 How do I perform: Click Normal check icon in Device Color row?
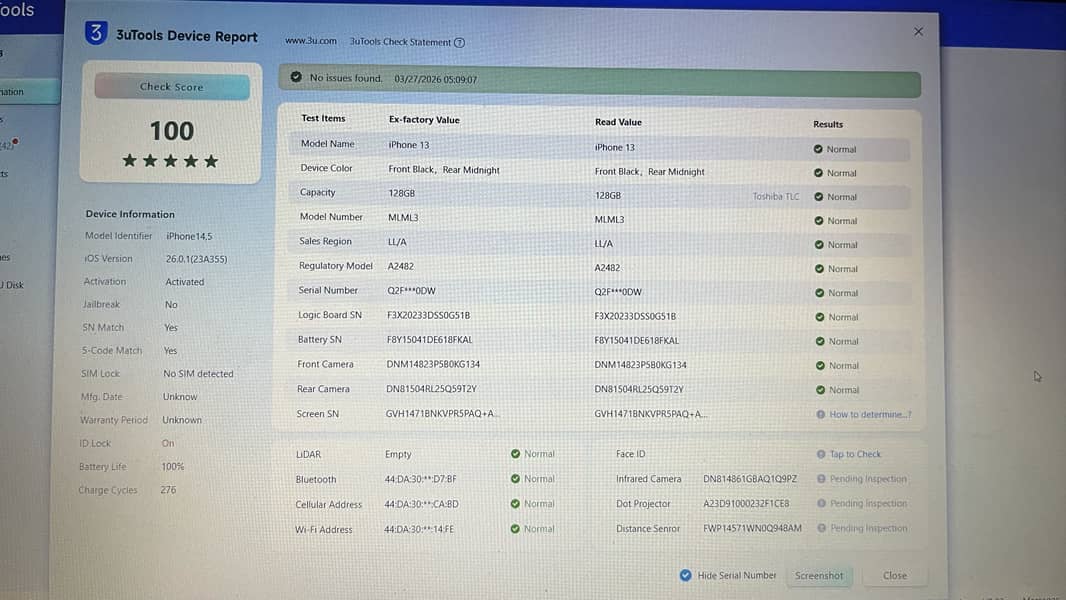pos(819,173)
